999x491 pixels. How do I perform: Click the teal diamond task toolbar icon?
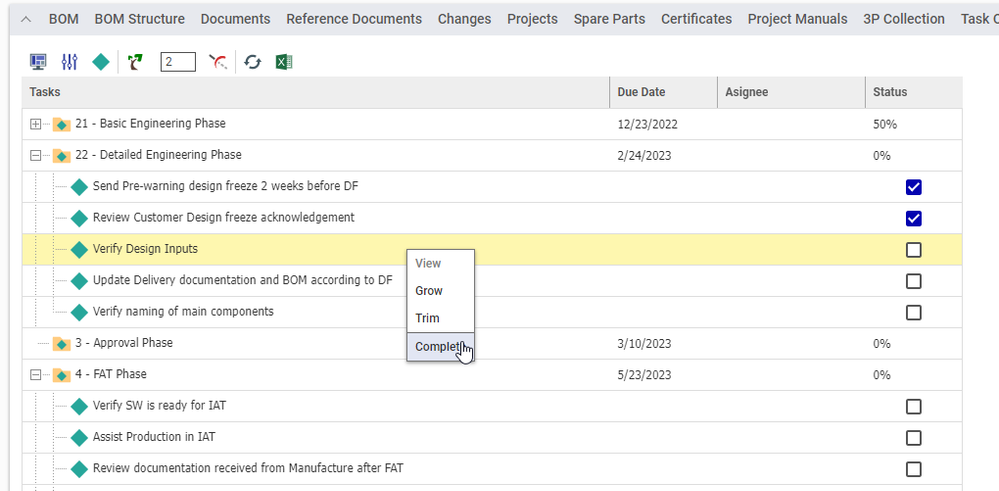(x=100, y=62)
